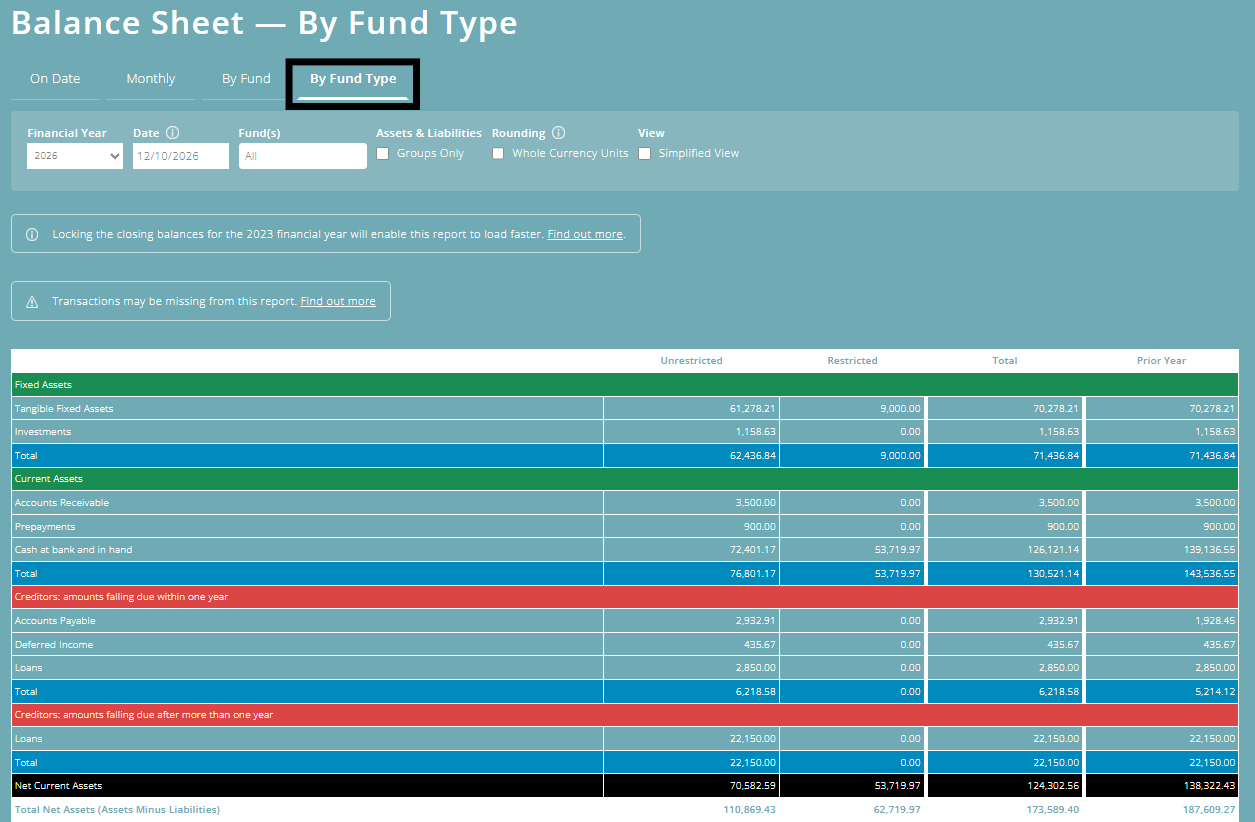The height and width of the screenshot is (822, 1255).
Task: Click the Fixed Assets section header
Action: pyautogui.click(x=625, y=385)
